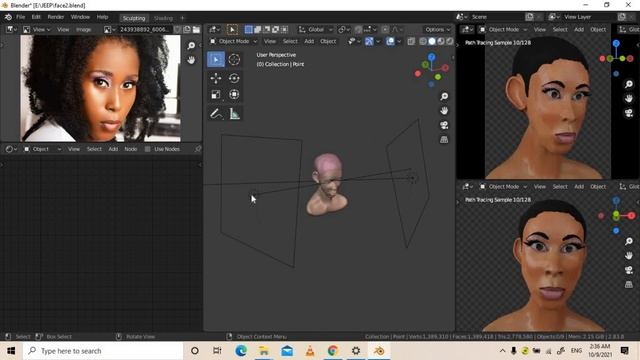Image resolution: width=640 pixels, height=360 pixels.
Task: Pin the node editor with the pin icon
Action: pyautogui.click(x=198, y=149)
